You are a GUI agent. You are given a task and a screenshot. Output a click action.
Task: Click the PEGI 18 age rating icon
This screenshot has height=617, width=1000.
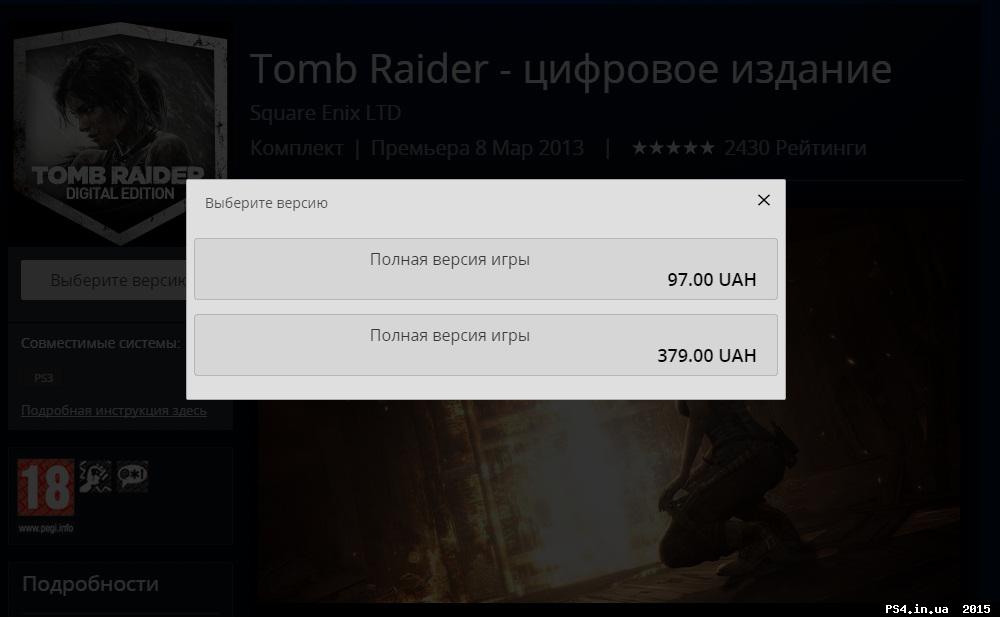click(46, 487)
